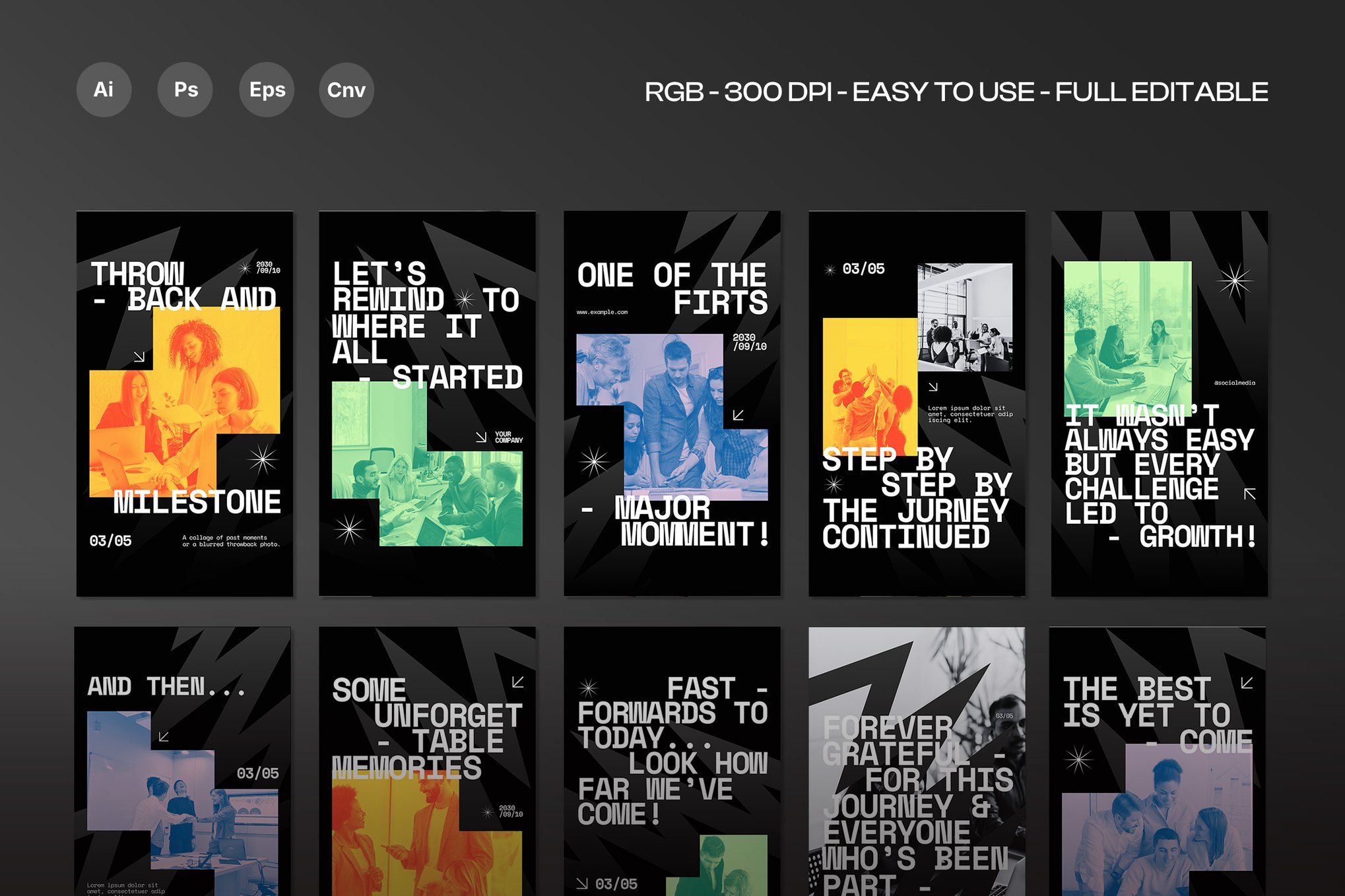Open the 'Step by Step' template
The width and height of the screenshot is (1345, 896).
coord(917,404)
